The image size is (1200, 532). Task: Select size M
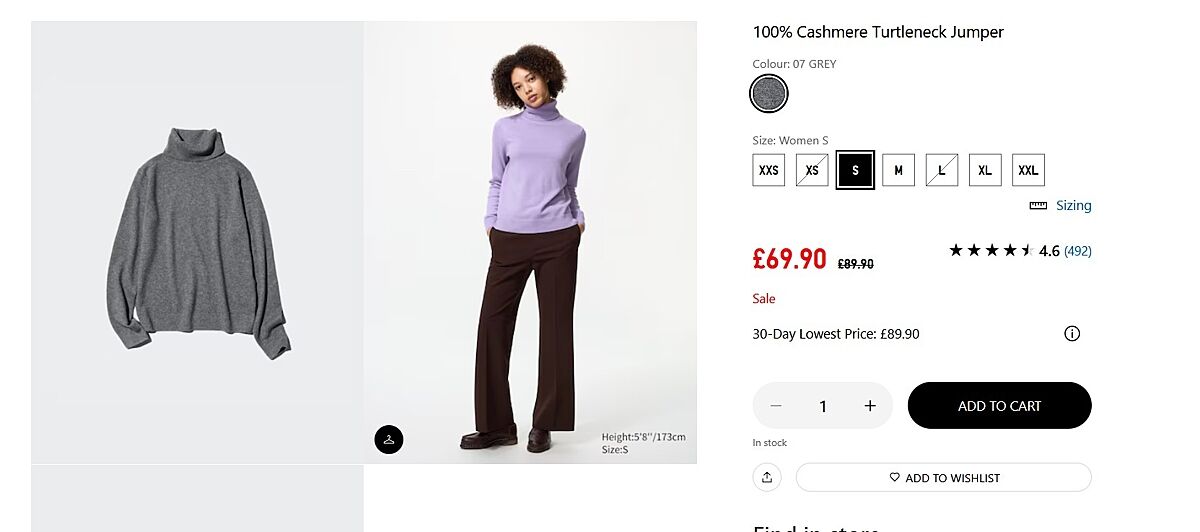[x=898, y=170]
